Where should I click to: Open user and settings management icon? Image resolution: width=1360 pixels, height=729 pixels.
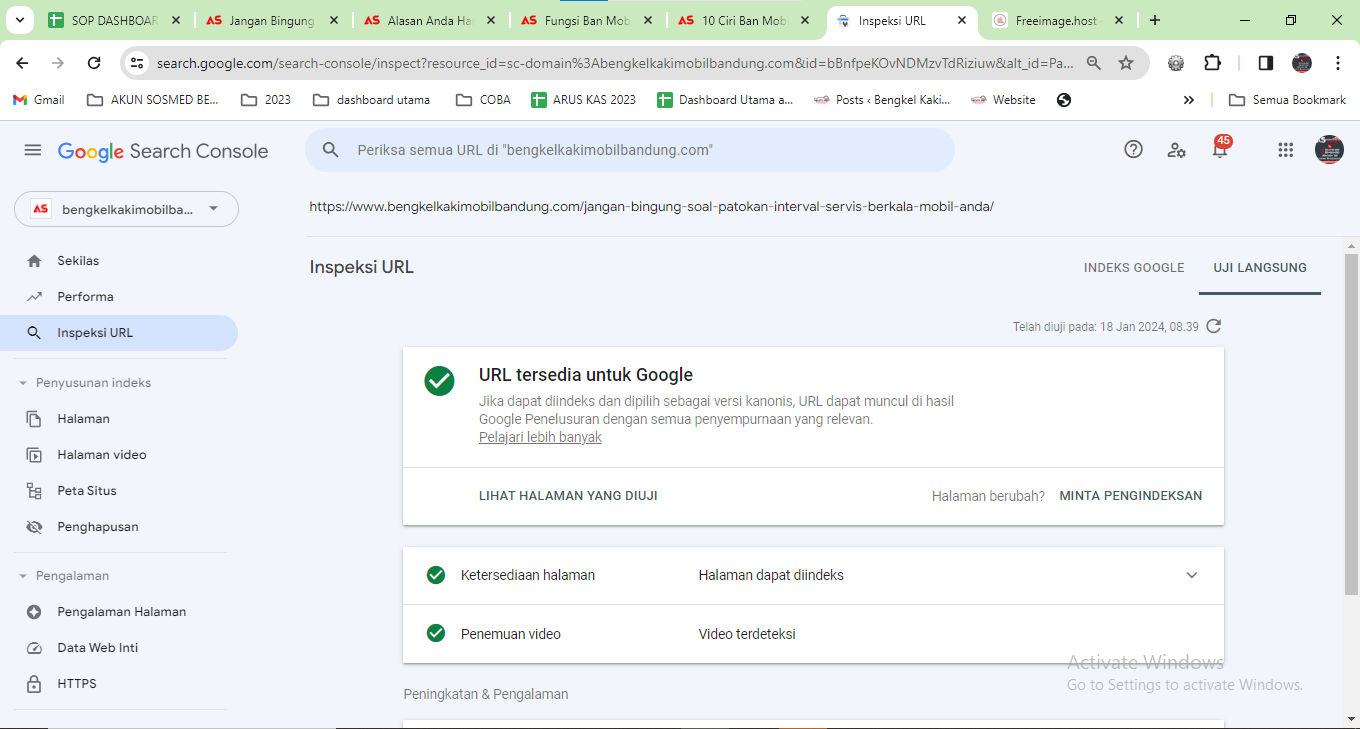tap(1177, 150)
